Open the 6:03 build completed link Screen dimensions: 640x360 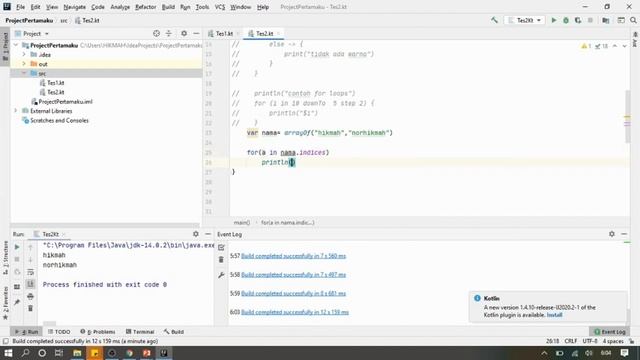pyautogui.click(x=295, y=312)
